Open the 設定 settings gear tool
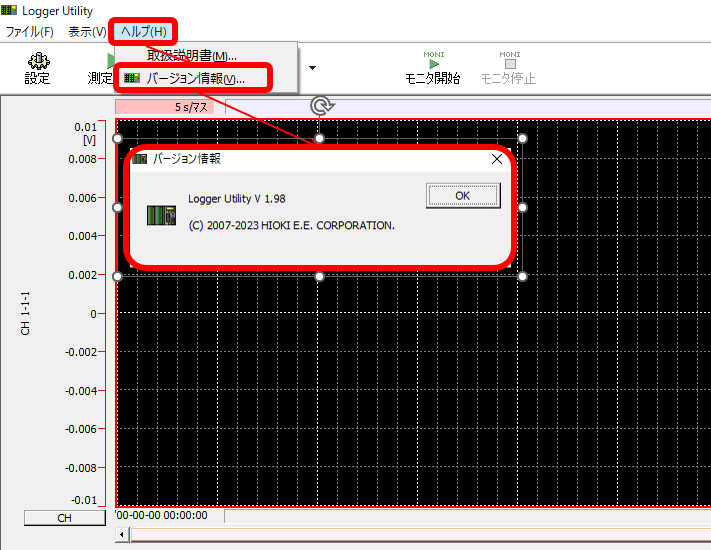The width and height of the screenshot is (711, 550). pos(38,69)
